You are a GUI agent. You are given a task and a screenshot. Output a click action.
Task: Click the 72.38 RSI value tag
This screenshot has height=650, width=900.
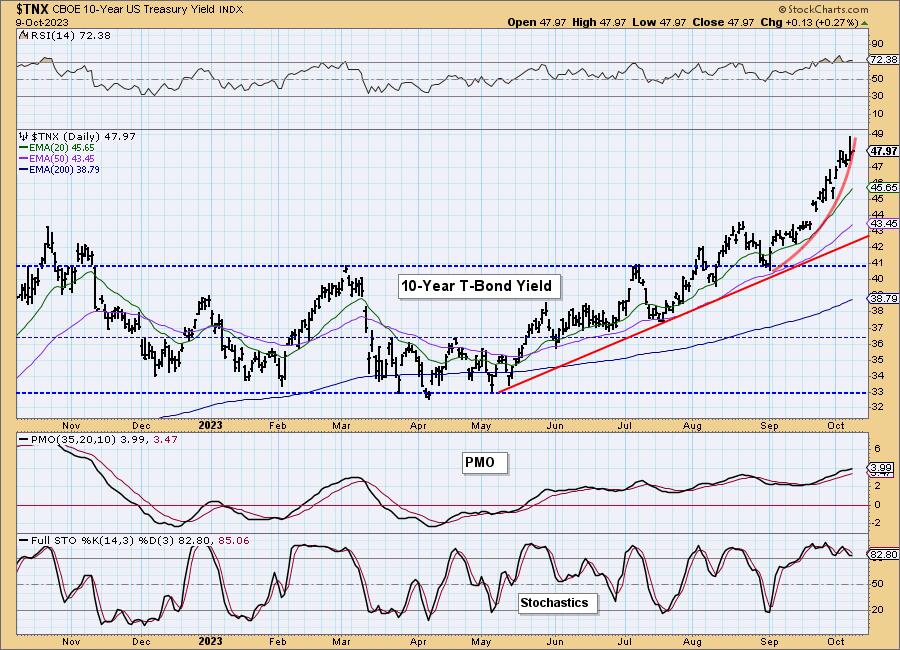coord(883,60)
